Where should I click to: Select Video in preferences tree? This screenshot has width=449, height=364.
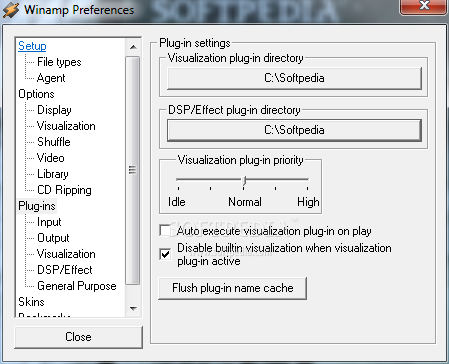[x=51, y=158]
